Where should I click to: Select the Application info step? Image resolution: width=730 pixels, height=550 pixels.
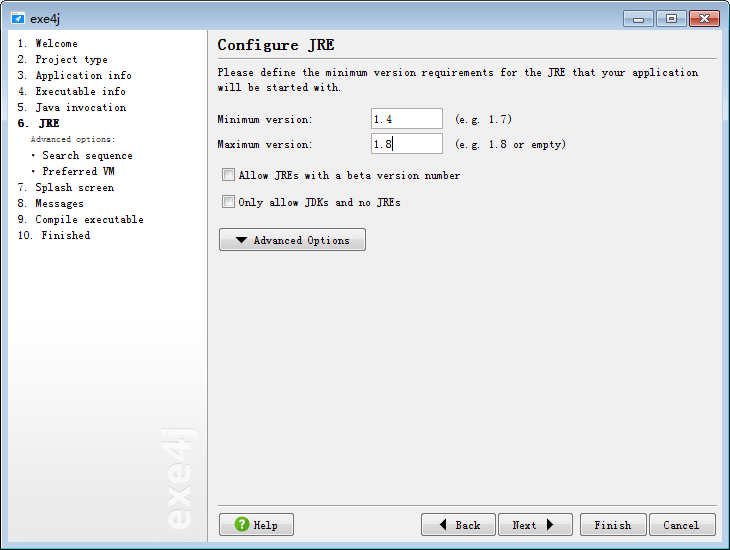[x=83, y=76]
